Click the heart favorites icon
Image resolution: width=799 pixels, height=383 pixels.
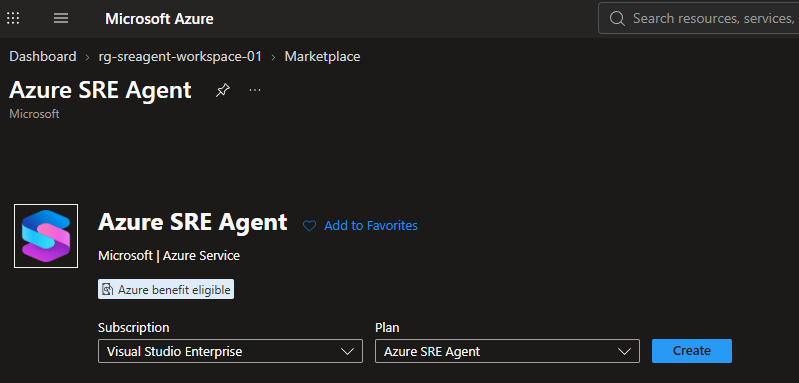tap(309, 226)
